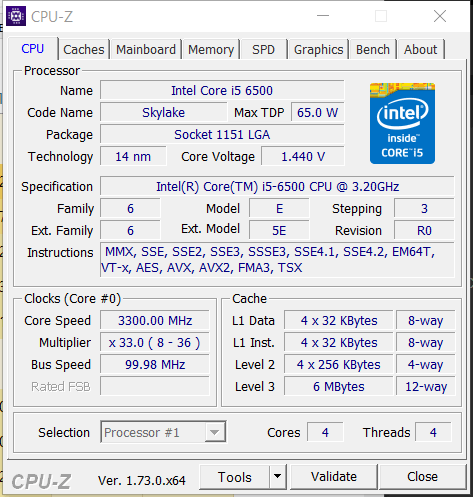This screenshot has height=497, width=473.
Task: Click the Specification field i5-6500 CPU @ 3.20GHz
Action: click(x=277, y=186)
